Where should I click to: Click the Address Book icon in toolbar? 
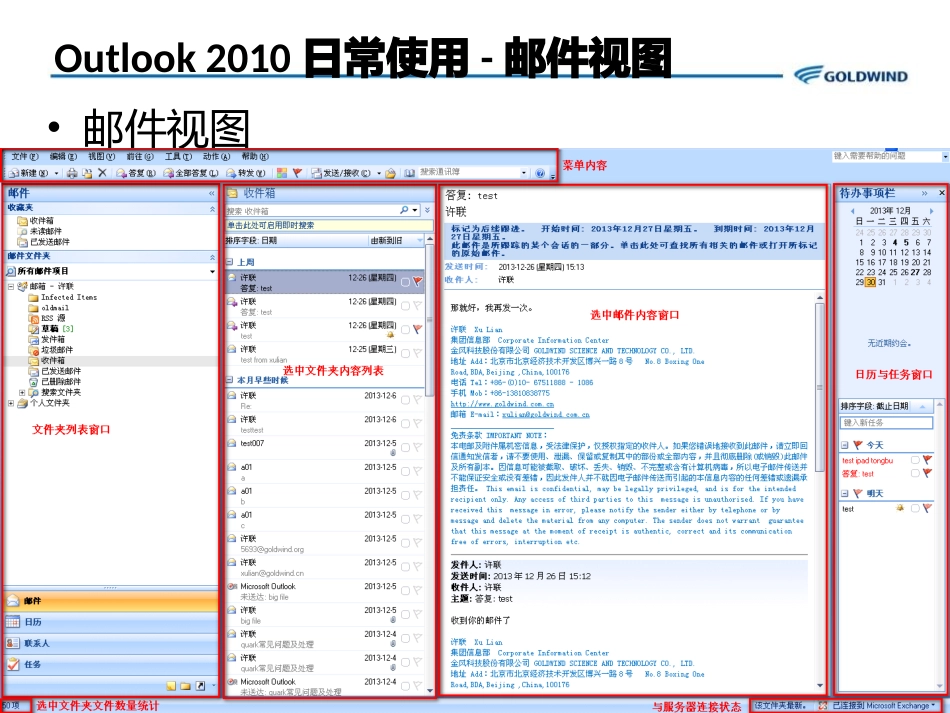pos(410,173)
